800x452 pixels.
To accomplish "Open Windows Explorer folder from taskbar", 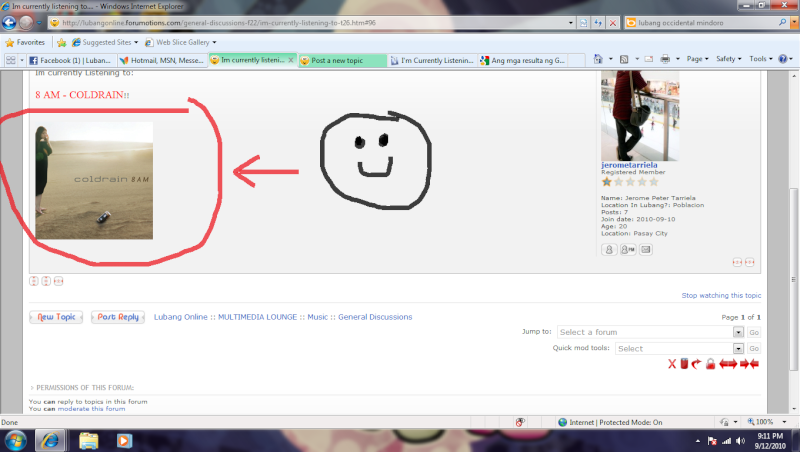I will [x=89, y=441].
